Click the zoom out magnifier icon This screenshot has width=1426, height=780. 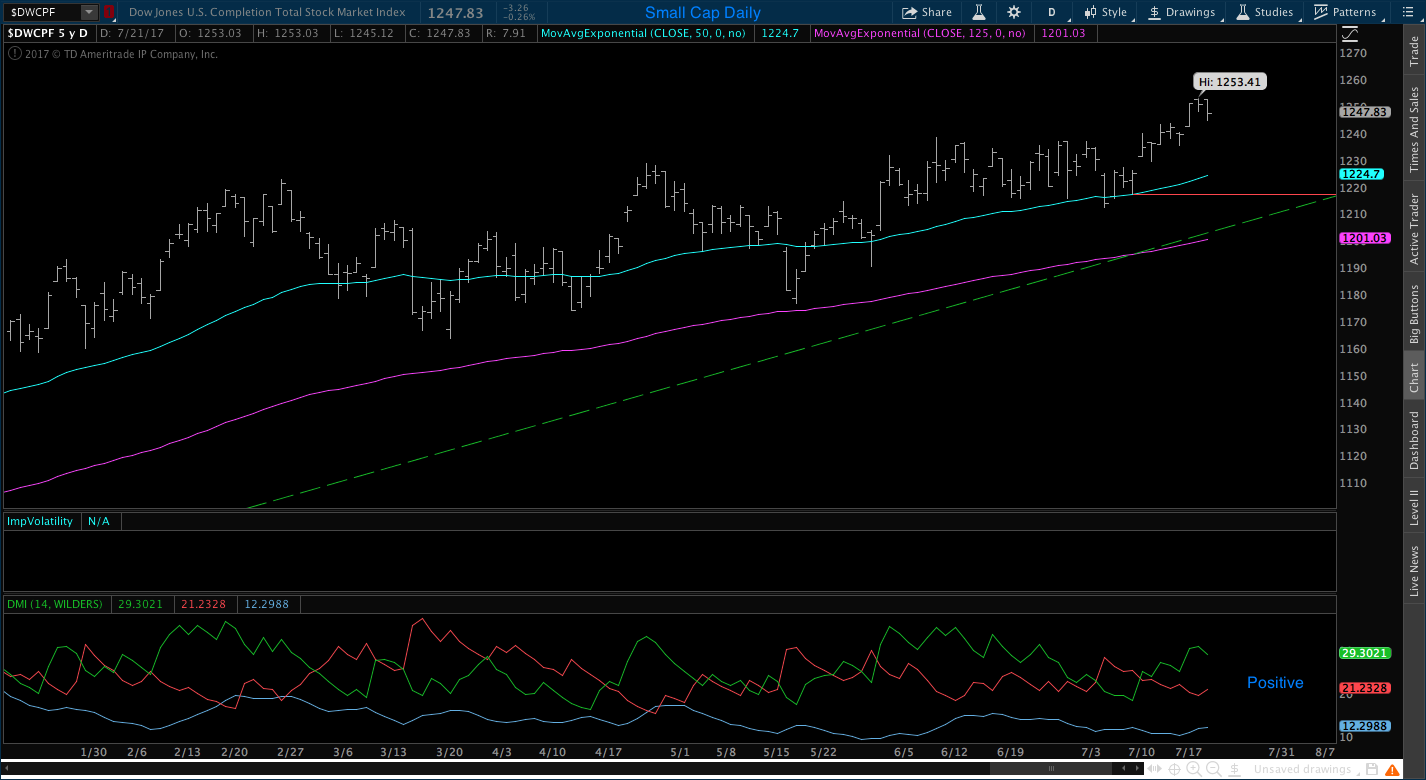1214,769
